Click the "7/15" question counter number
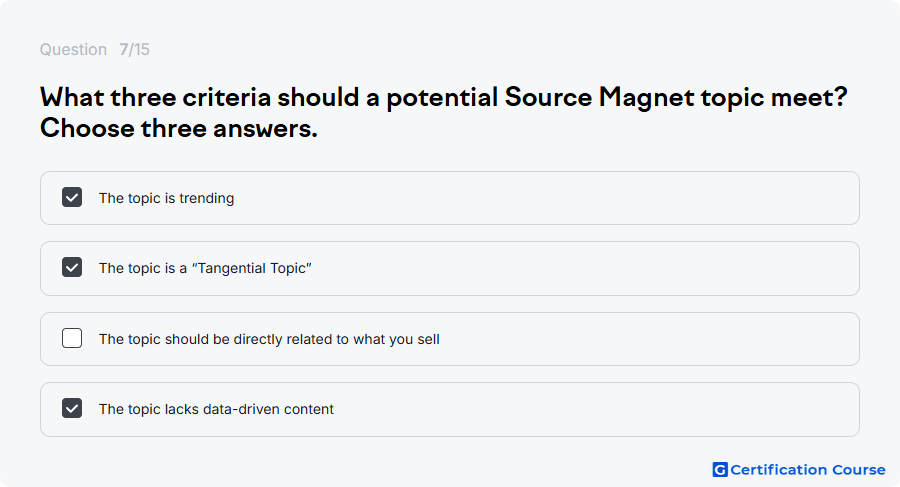This screenshot has height=487, width=900. coord(134,49)
